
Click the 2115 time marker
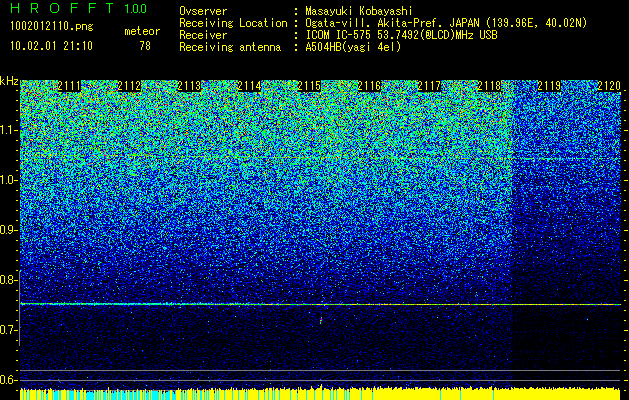(309, 86)
